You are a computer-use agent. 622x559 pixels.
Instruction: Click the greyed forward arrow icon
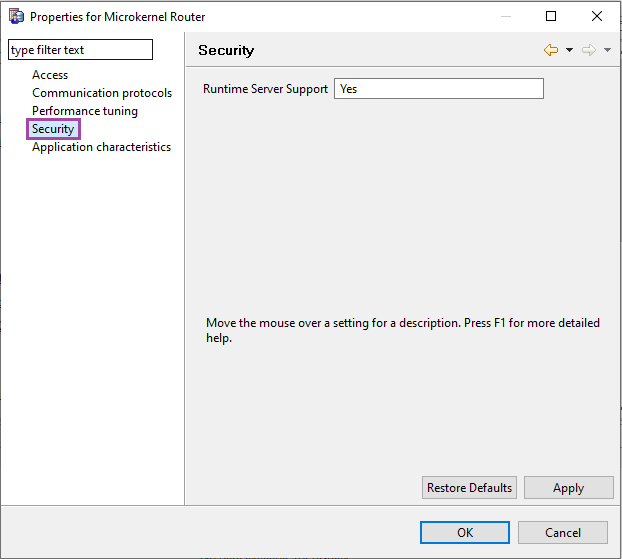[x=589, y=50]
